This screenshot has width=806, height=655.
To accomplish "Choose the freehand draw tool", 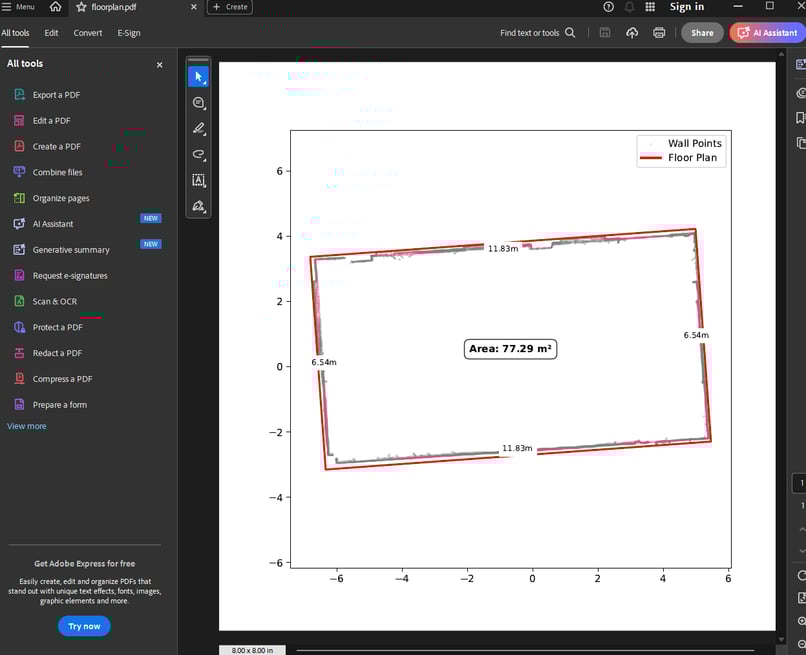I will pyautogui.click(x=198, y=154).
